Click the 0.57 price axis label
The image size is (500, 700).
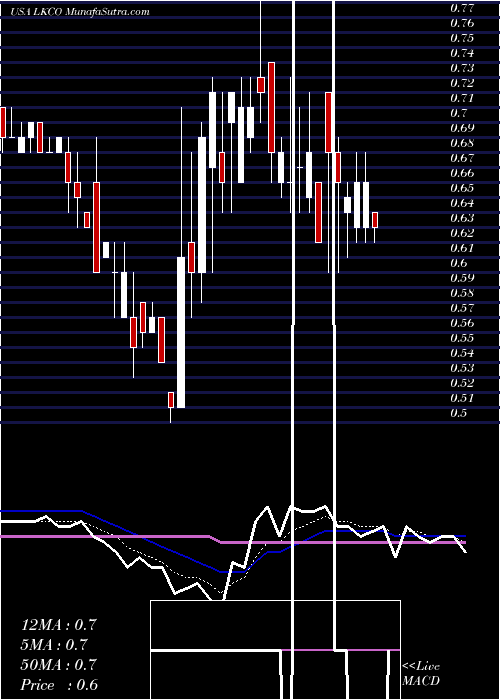461,308
